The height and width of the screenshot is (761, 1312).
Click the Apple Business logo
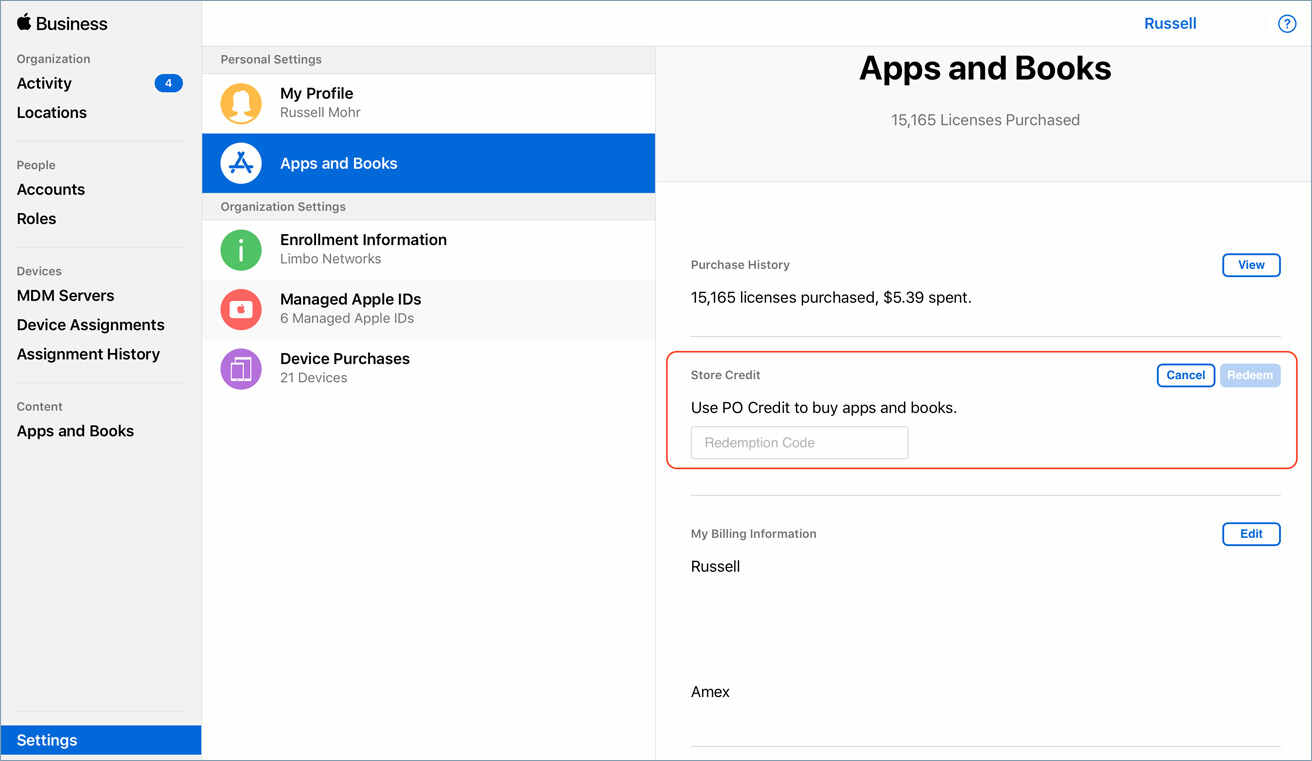click(x=62, y=23)
